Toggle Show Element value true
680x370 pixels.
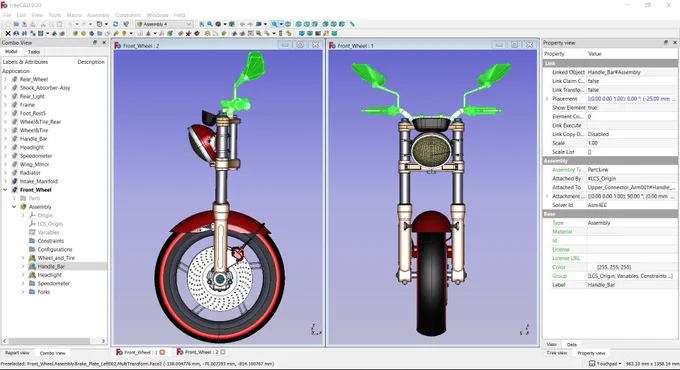pos(631,108)
